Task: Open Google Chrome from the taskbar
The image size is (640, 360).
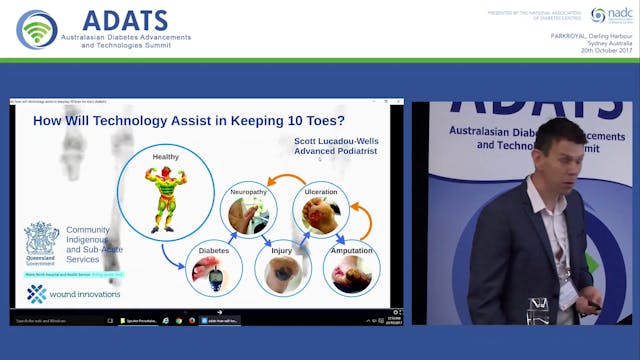Action: click(x=179, y=321)
